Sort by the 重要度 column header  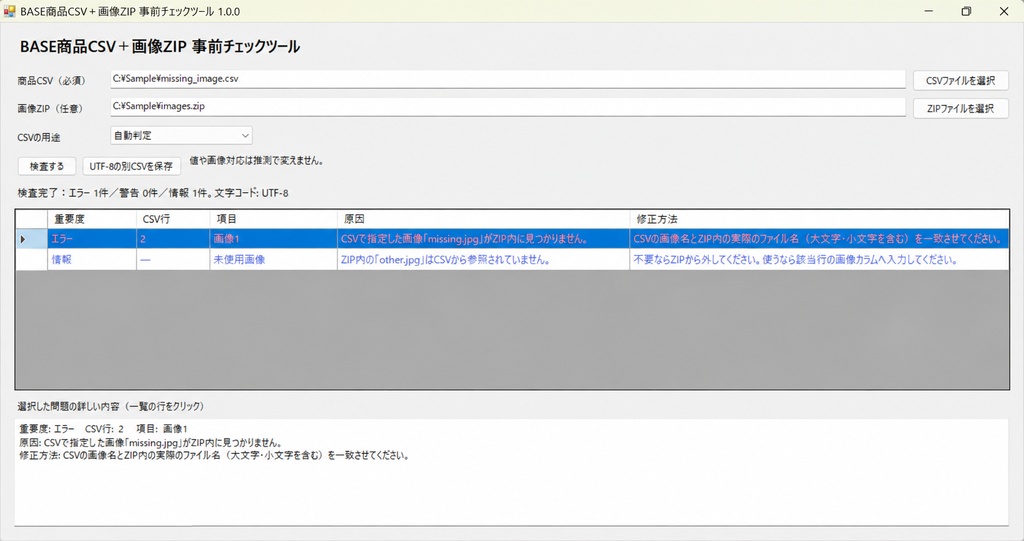point(93,219)
